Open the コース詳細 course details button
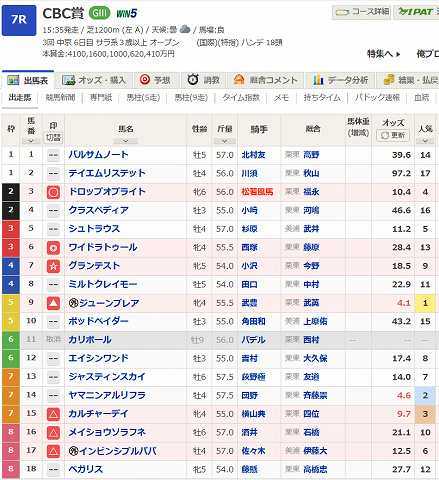This screenshot has width=439, height=480. (x=362, y=12)
